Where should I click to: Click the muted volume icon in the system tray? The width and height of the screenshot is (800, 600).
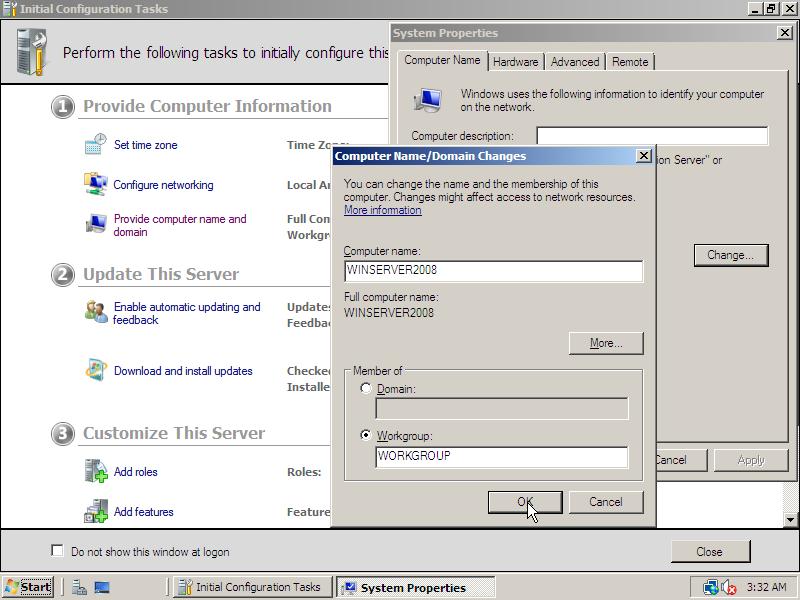(729, 588)
